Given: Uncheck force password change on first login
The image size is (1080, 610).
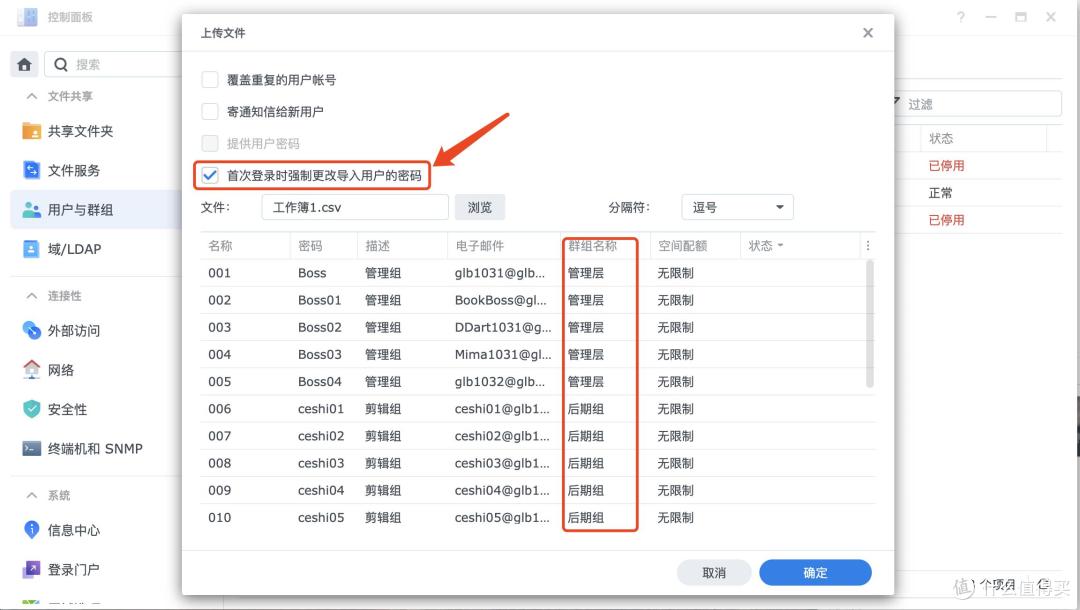Looking at the screenshot, I should tap(210, 176).
